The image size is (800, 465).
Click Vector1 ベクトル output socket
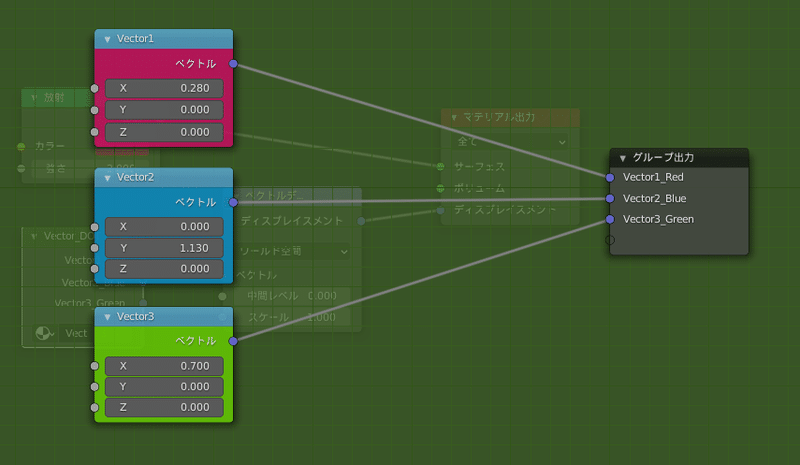233,64
